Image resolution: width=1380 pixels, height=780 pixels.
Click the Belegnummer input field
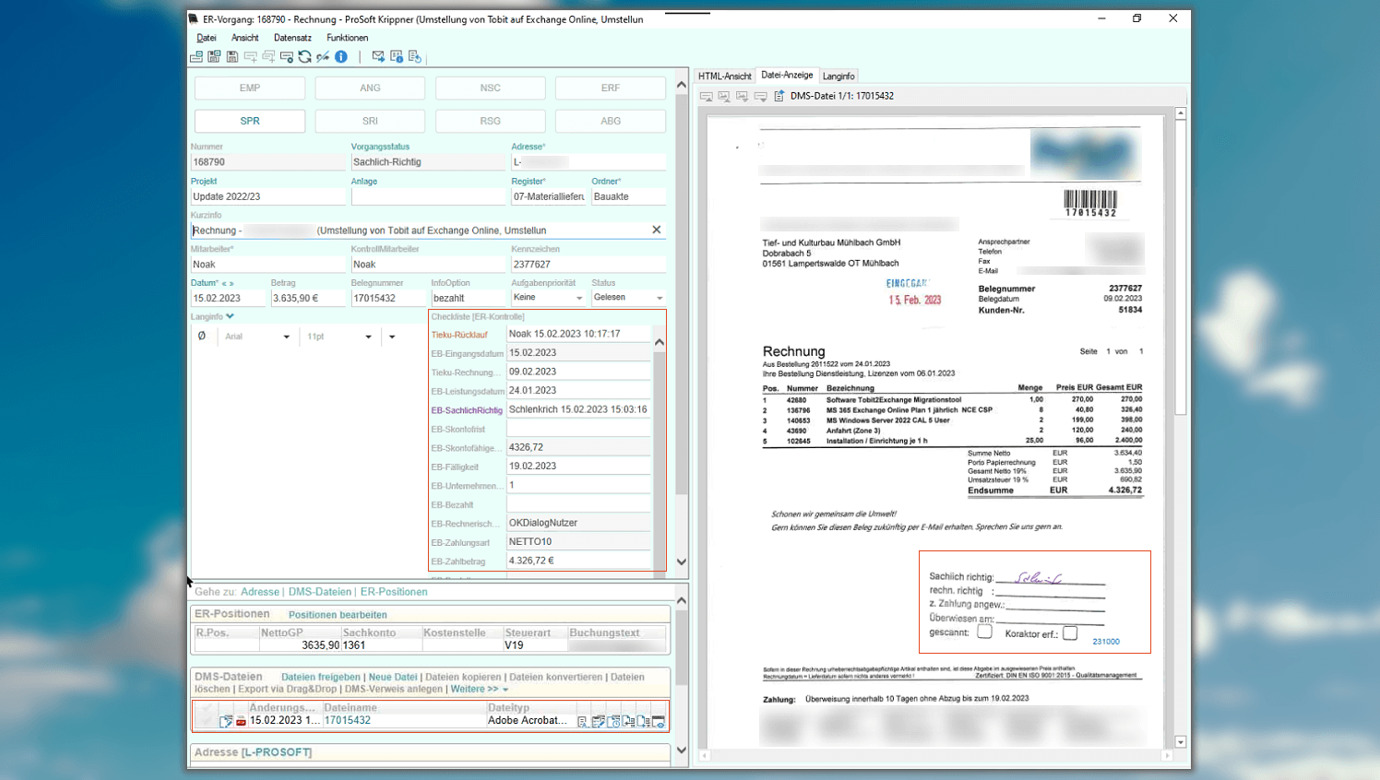[388, 298]
